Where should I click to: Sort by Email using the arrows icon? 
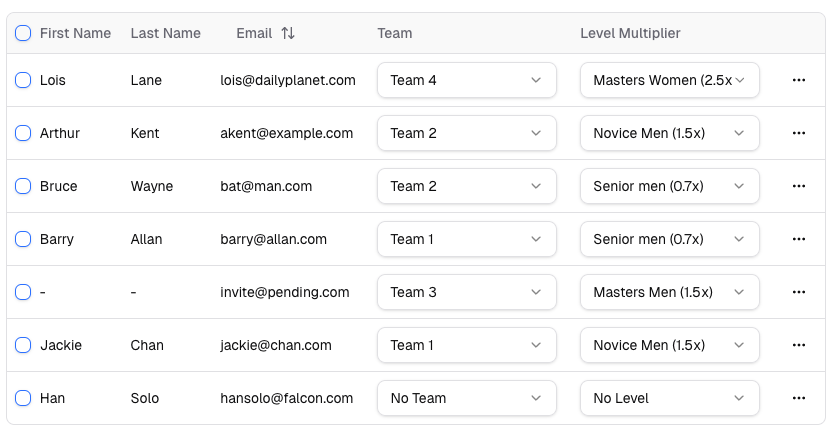[288, 33]
